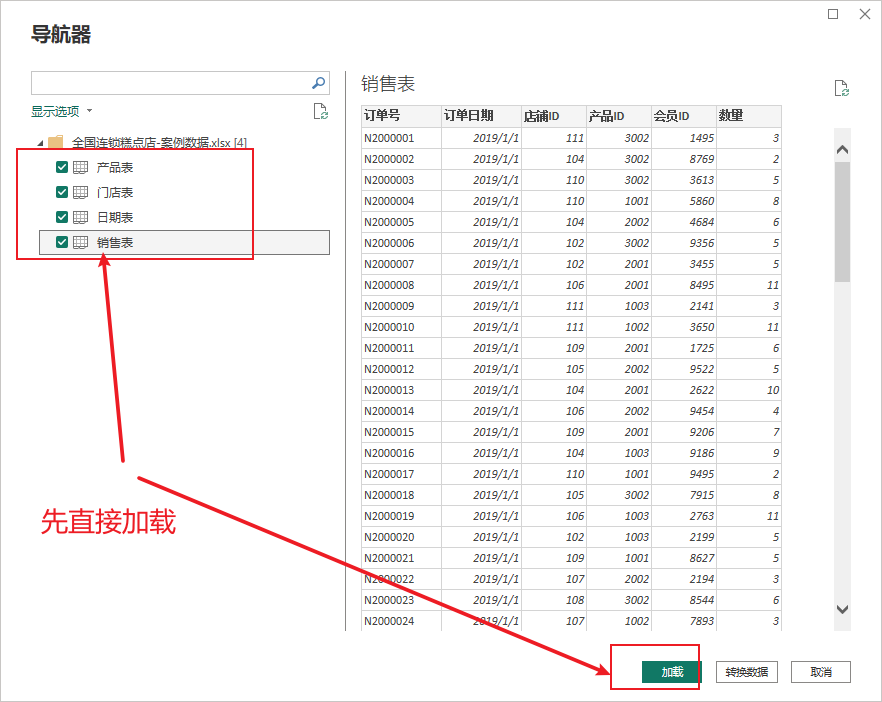Close the 导航器 dialog
882x702 pixels.
pos(865,14)
